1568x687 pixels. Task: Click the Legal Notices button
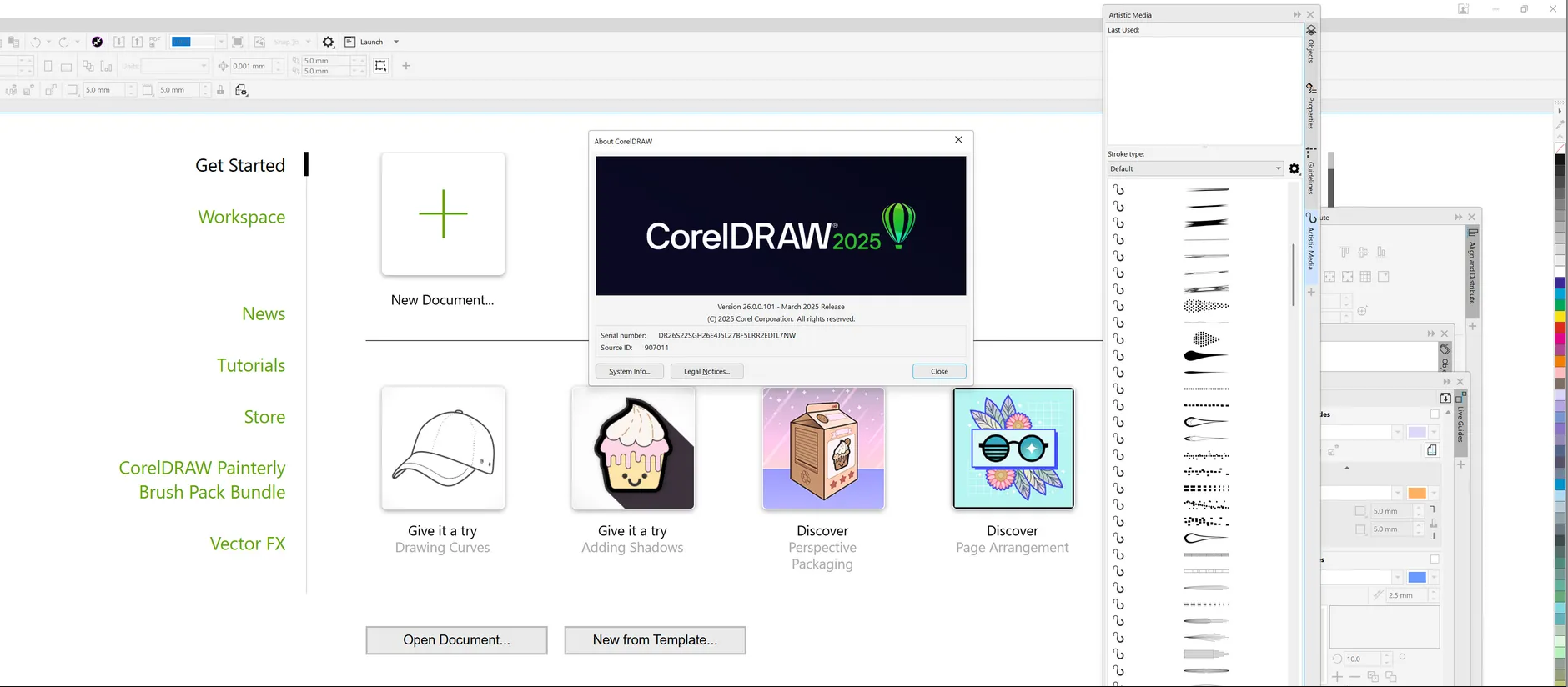point(706,372)
